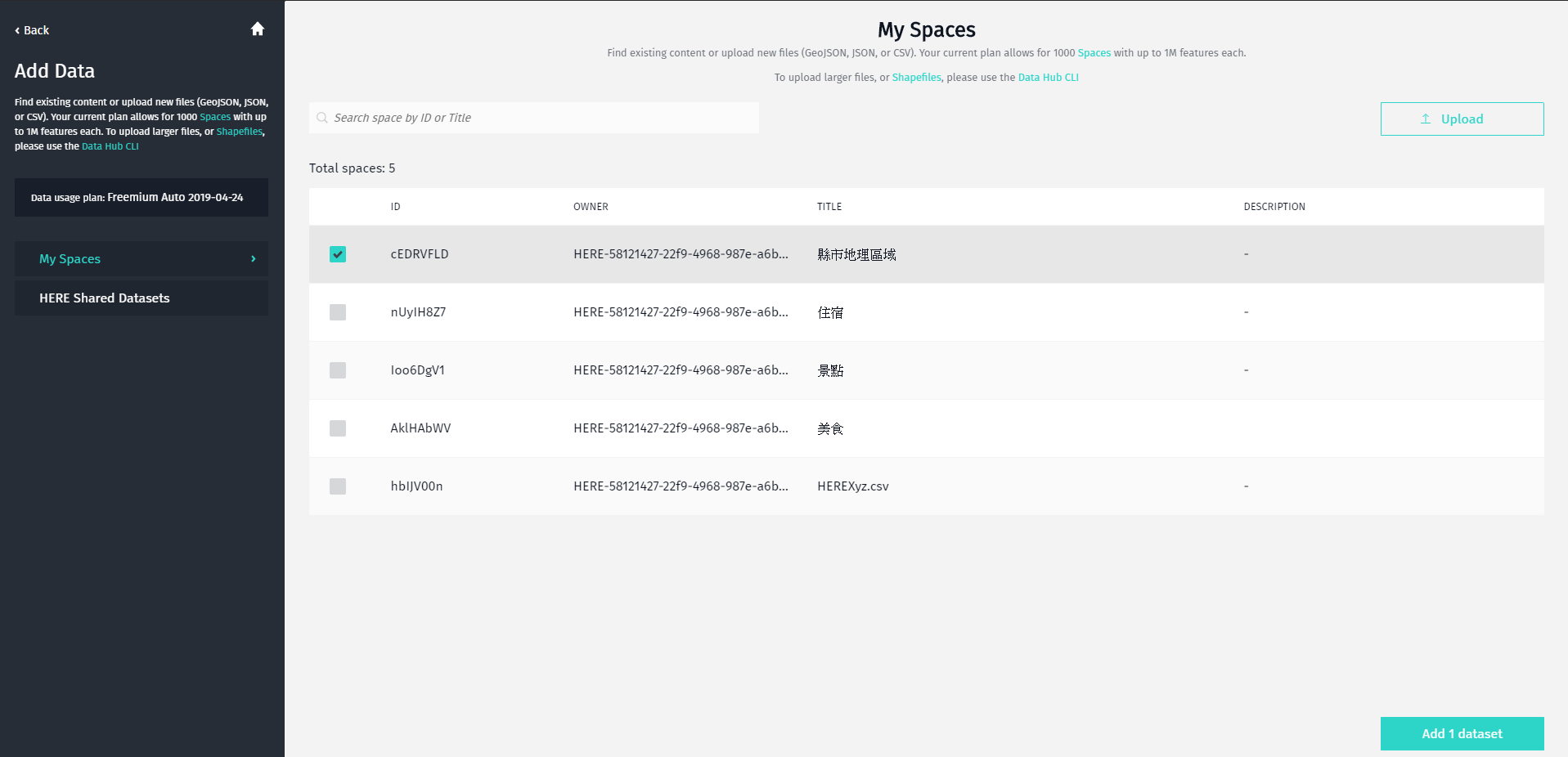The height and width of the screenshot is (757, 1568).
Task: Click the ID column header
Action: click(x=395, y=207)
